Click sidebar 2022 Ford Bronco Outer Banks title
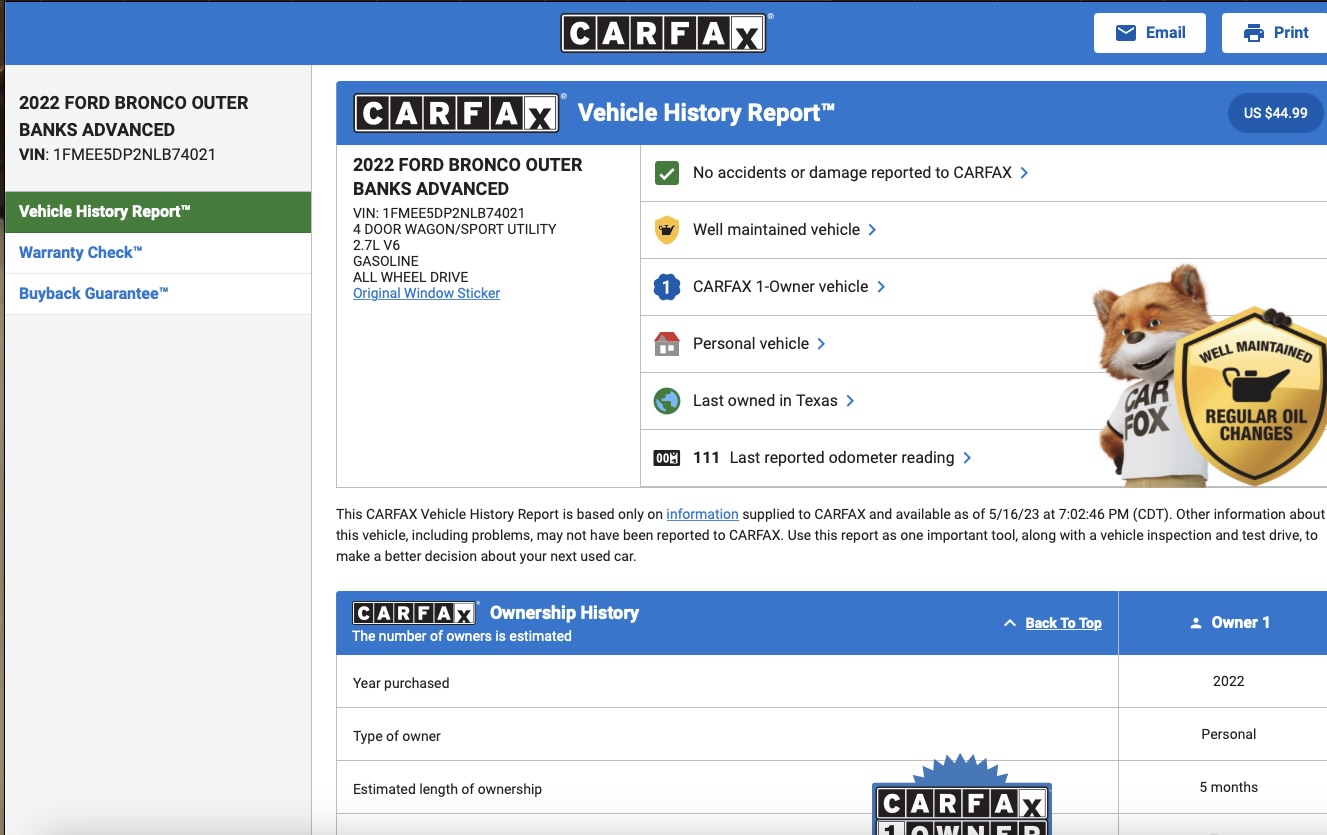The image size is (1327, 835). click(x=134, y=116)
